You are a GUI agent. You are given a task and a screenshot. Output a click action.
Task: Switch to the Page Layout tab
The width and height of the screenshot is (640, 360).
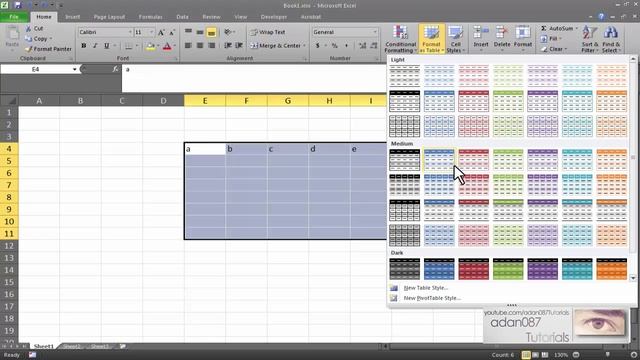(x=109, y=17)
